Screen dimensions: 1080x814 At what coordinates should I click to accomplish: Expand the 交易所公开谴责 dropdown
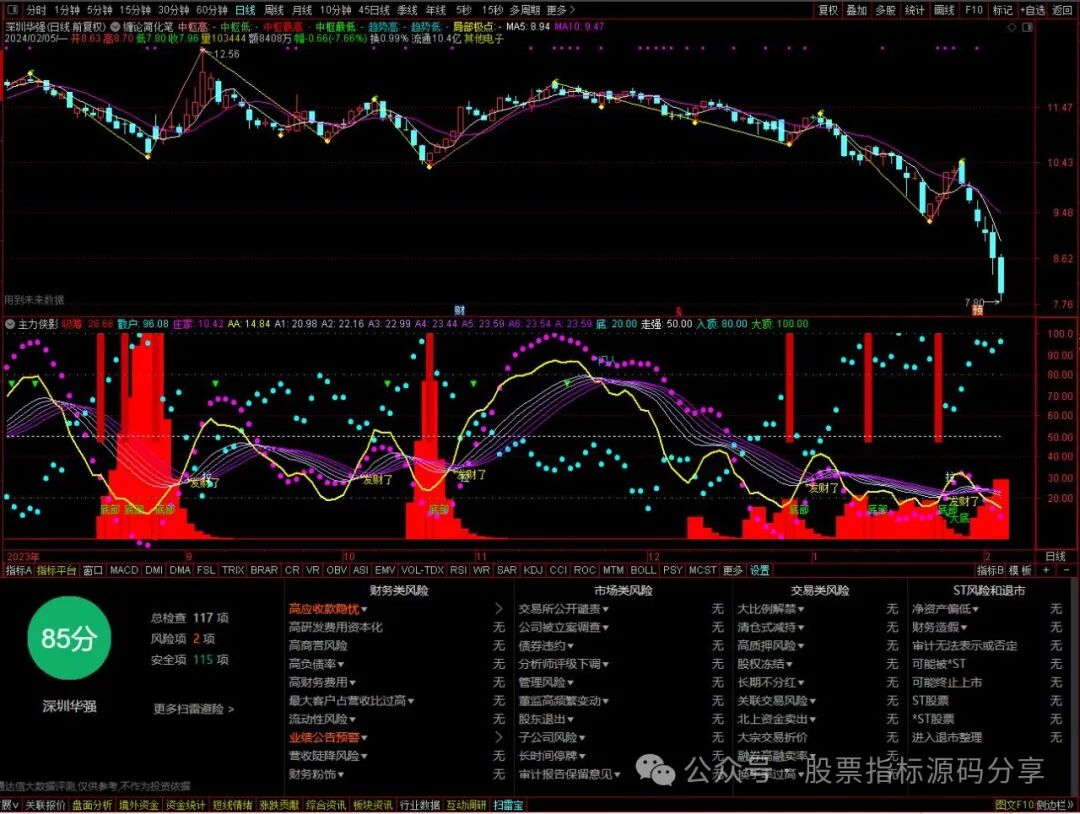[605, 609]
